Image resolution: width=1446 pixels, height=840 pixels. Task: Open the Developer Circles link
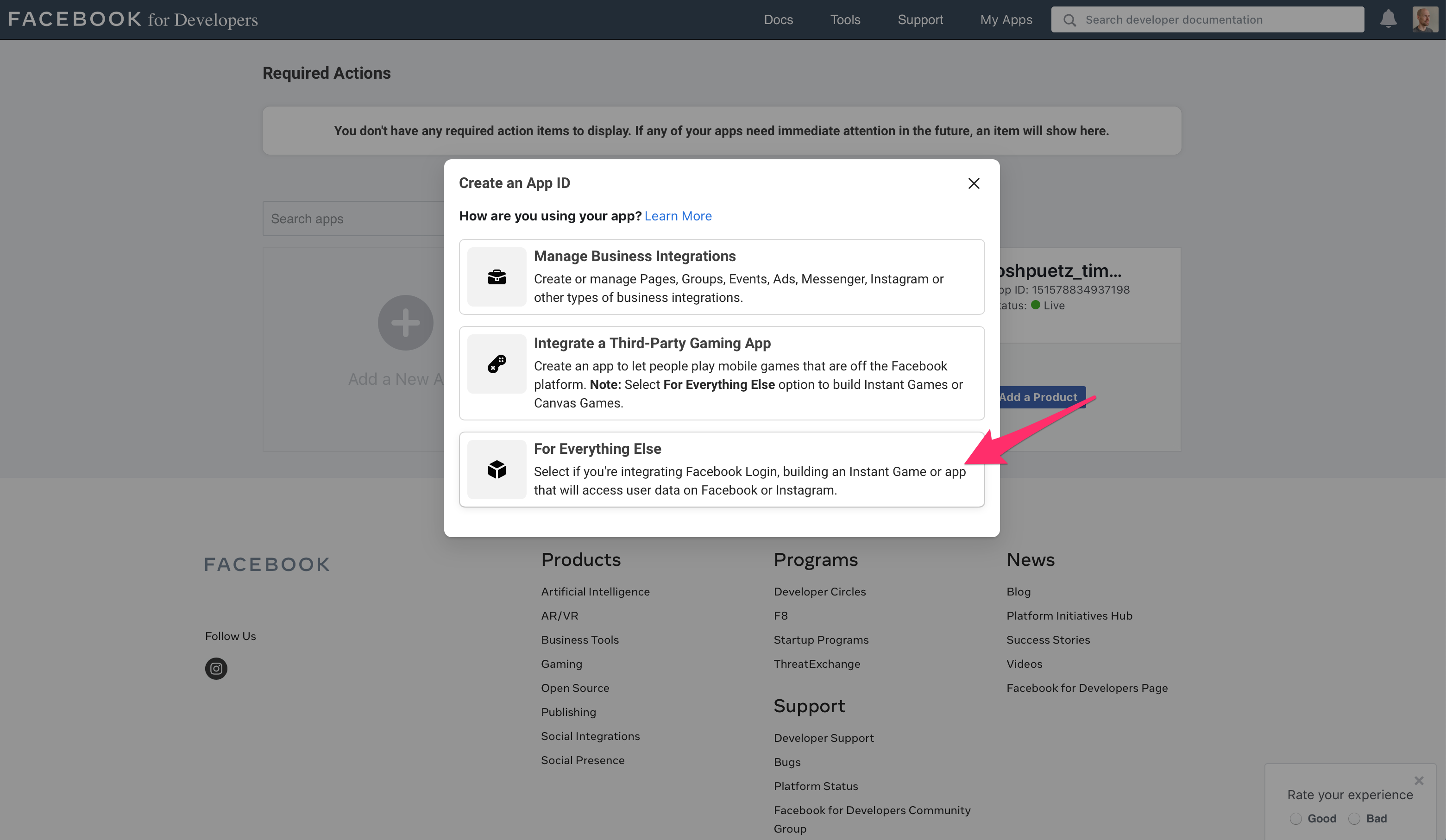click(x=820, y=591)
